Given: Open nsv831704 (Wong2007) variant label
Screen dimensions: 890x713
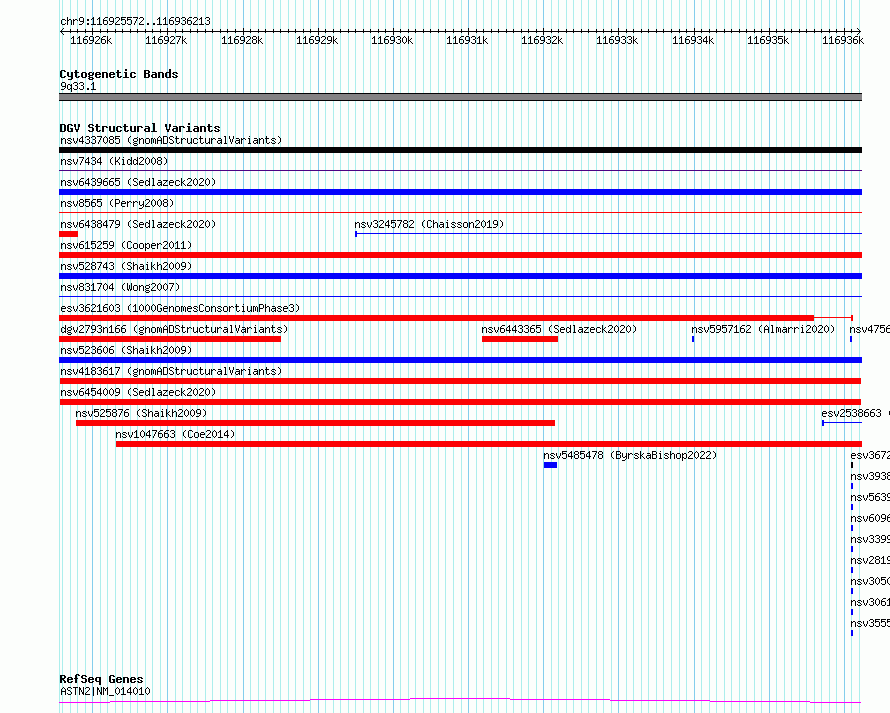Looking at the screenshot, I should point(120,287).
